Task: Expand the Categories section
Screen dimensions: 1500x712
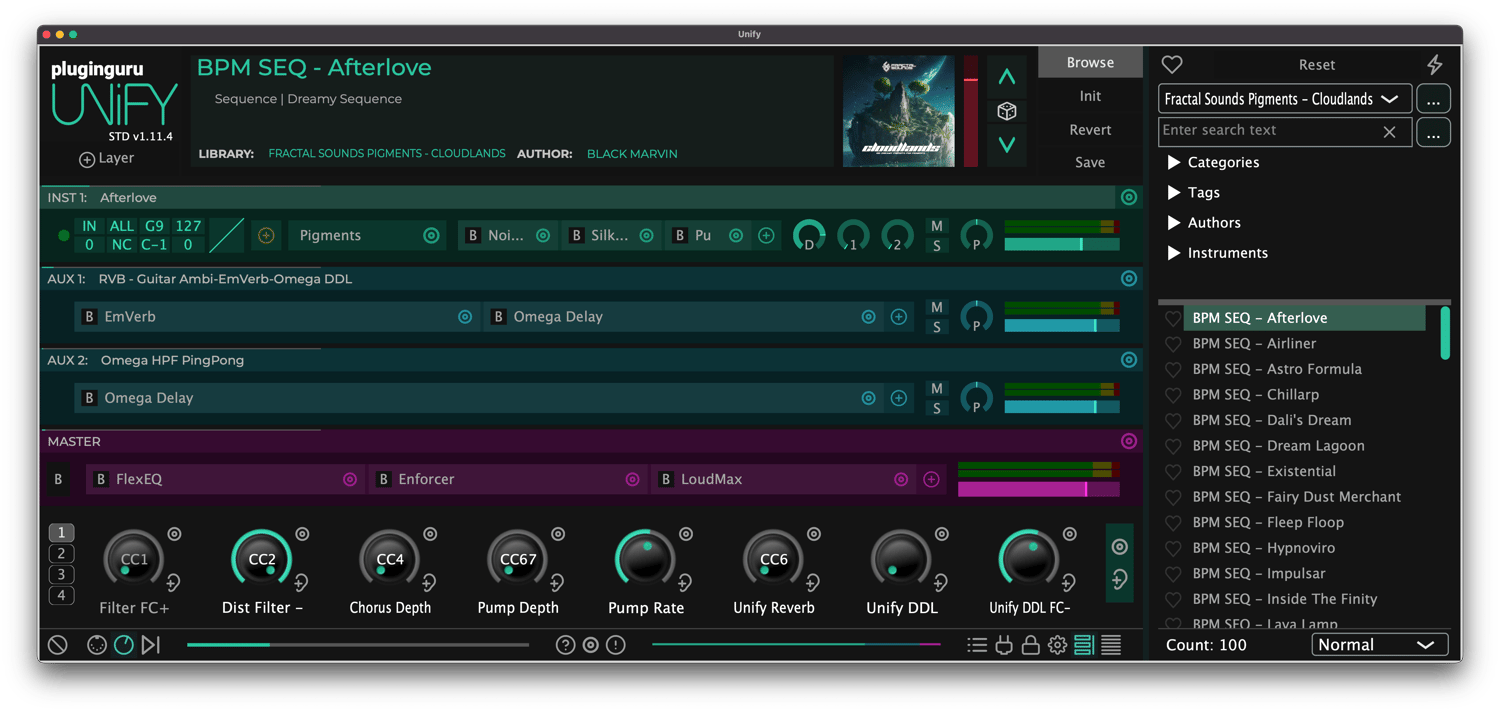Action: pos(1213,162)
